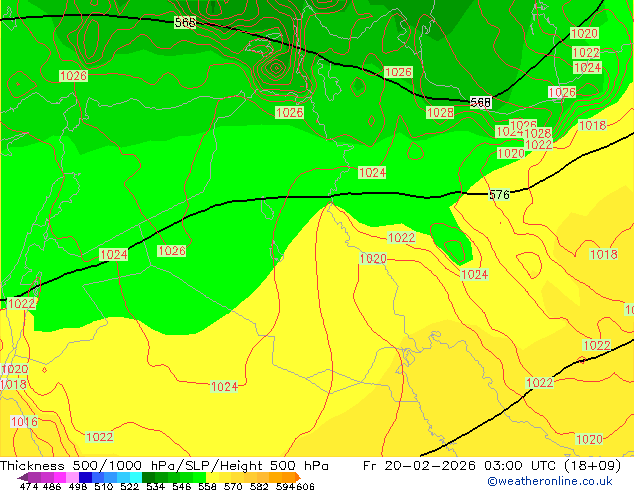
Task: Click the 1016 pressure label
Action: [24, 422]
